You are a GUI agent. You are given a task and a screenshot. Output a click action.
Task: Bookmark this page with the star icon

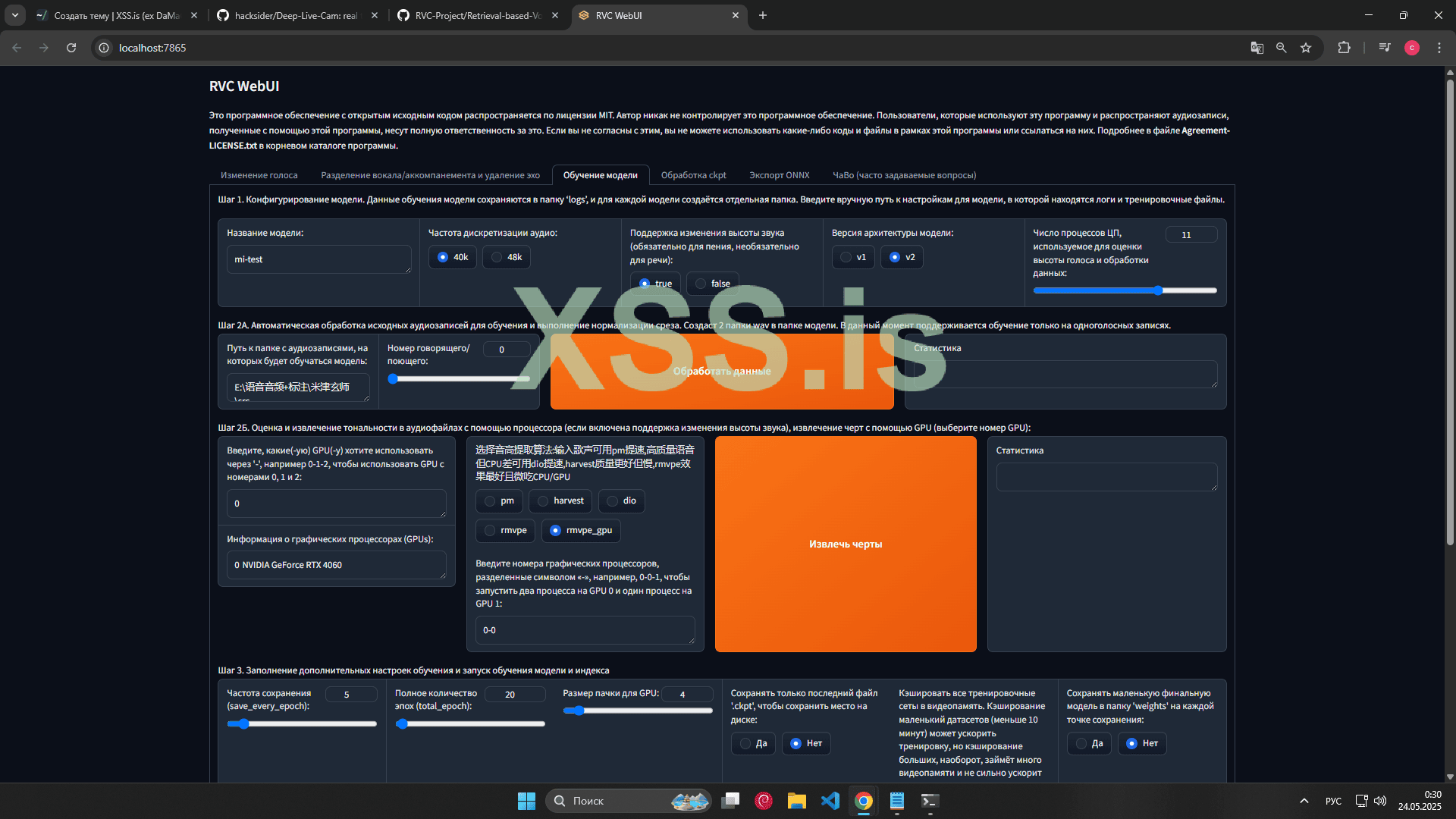(1306, 48)
